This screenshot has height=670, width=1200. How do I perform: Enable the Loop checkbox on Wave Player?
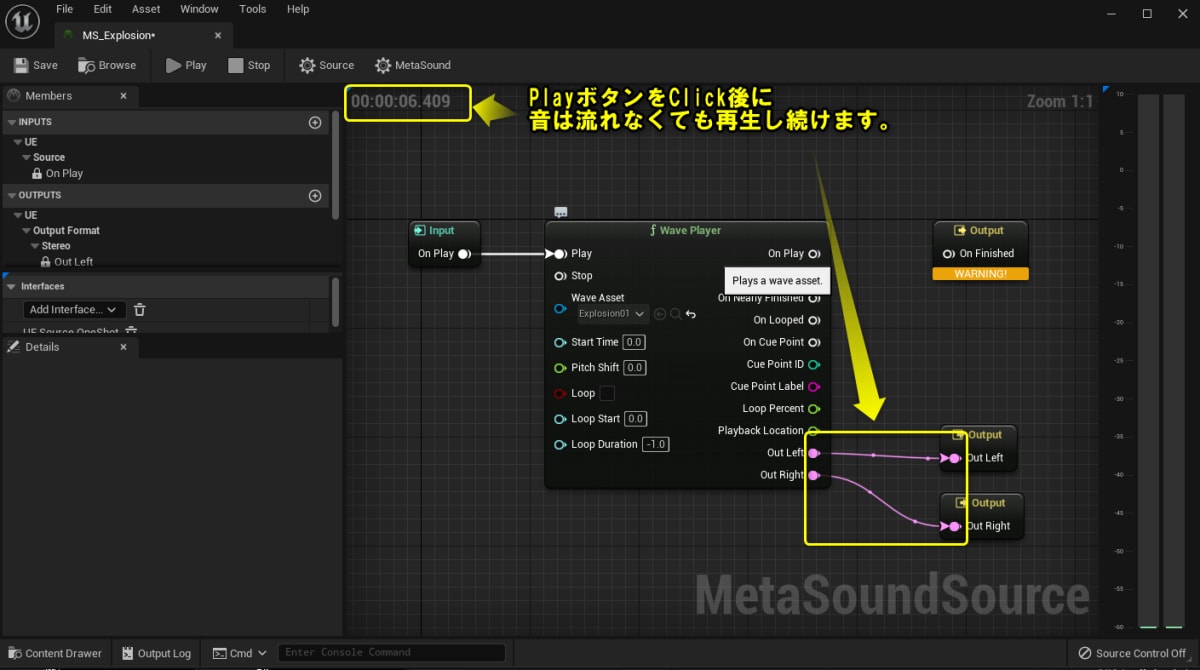(x=605, y=393)
